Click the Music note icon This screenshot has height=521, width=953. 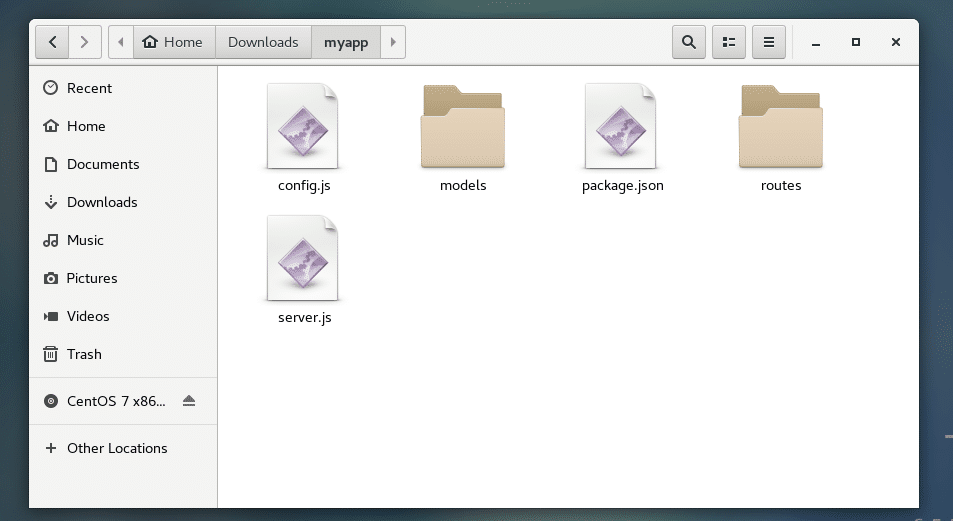(50, 240)
